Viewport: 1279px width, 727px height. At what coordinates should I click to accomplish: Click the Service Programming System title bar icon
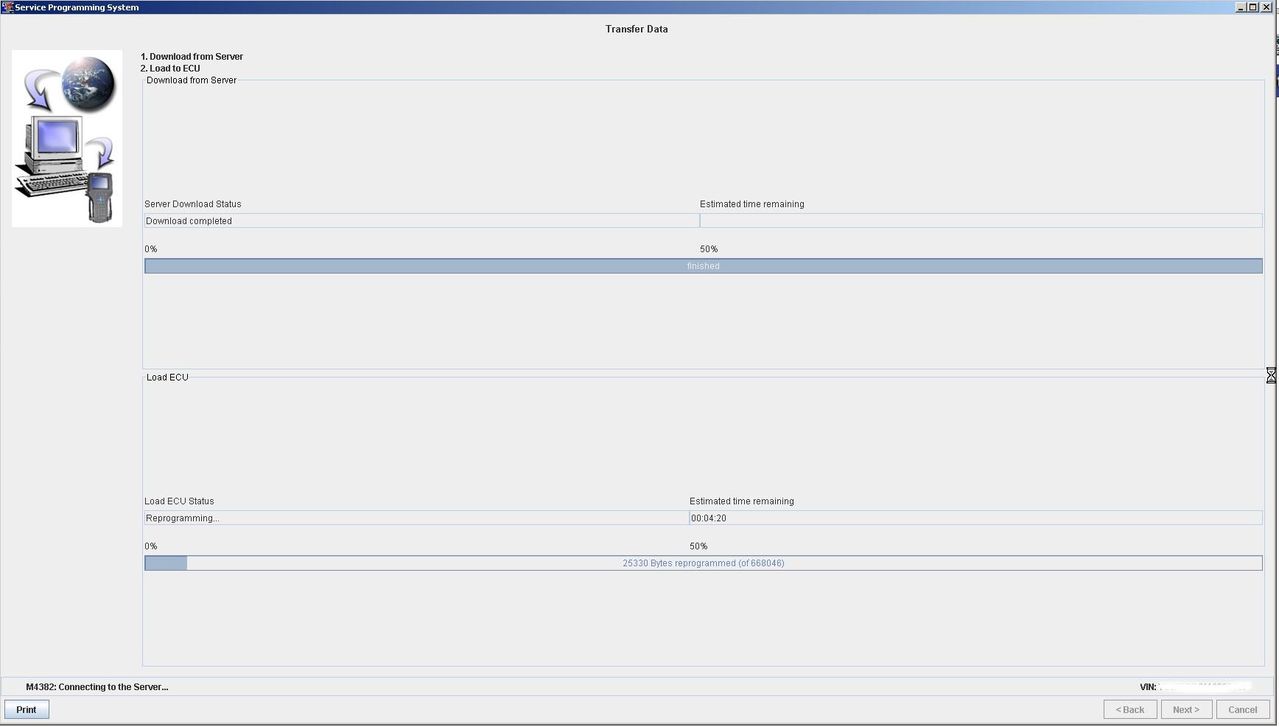click(x=7, y=7)
